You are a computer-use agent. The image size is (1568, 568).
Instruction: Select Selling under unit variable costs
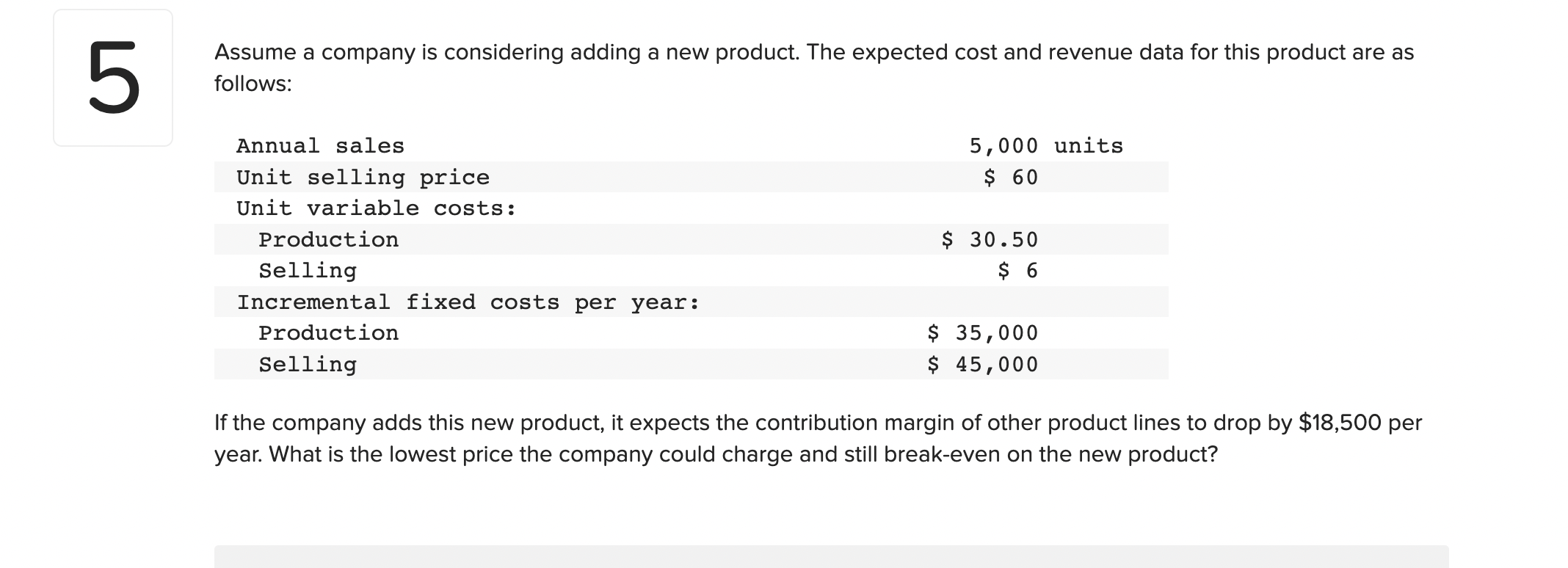coord(308,271)
